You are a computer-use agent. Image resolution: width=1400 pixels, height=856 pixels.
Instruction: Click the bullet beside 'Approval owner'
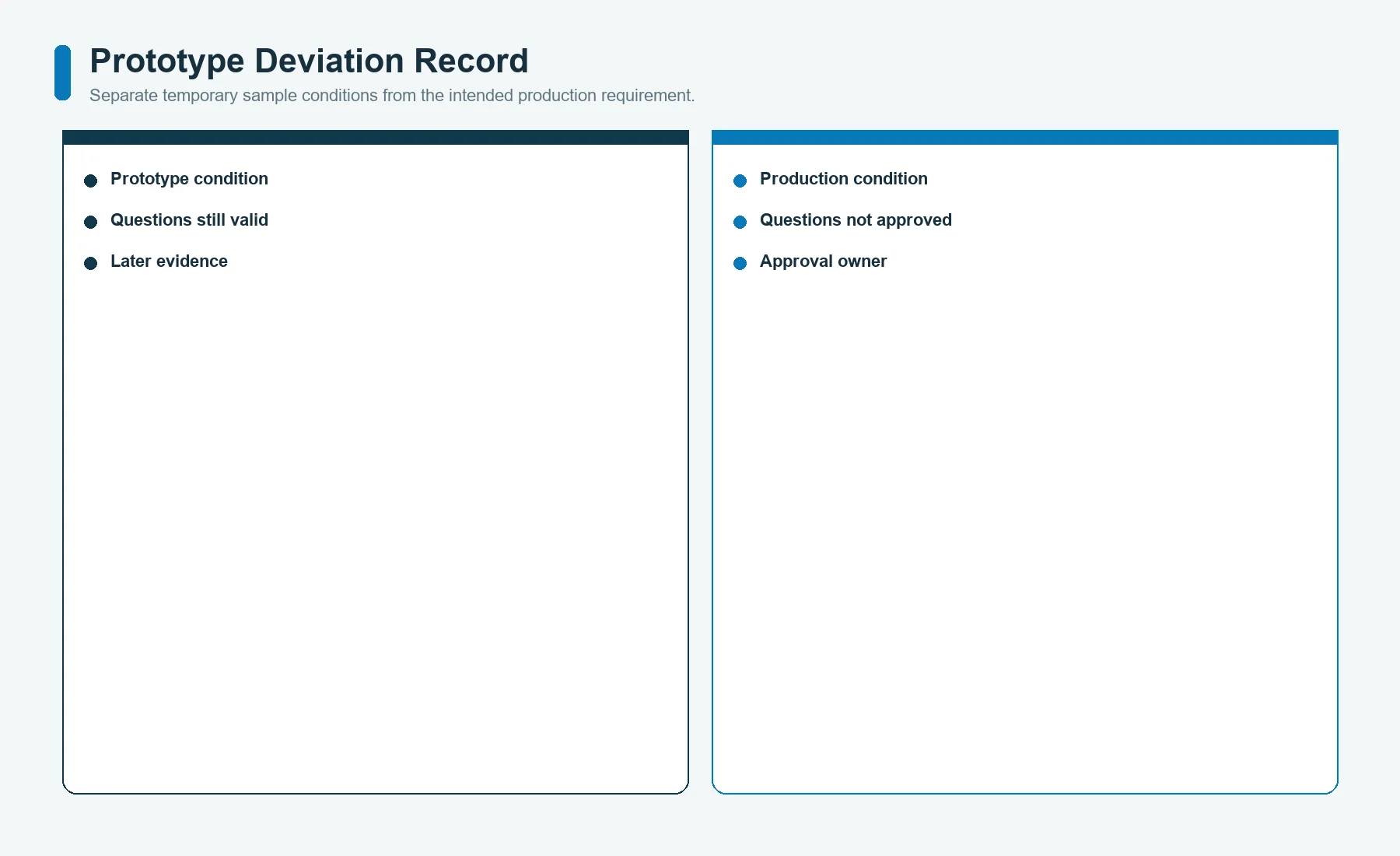[740, 263]
